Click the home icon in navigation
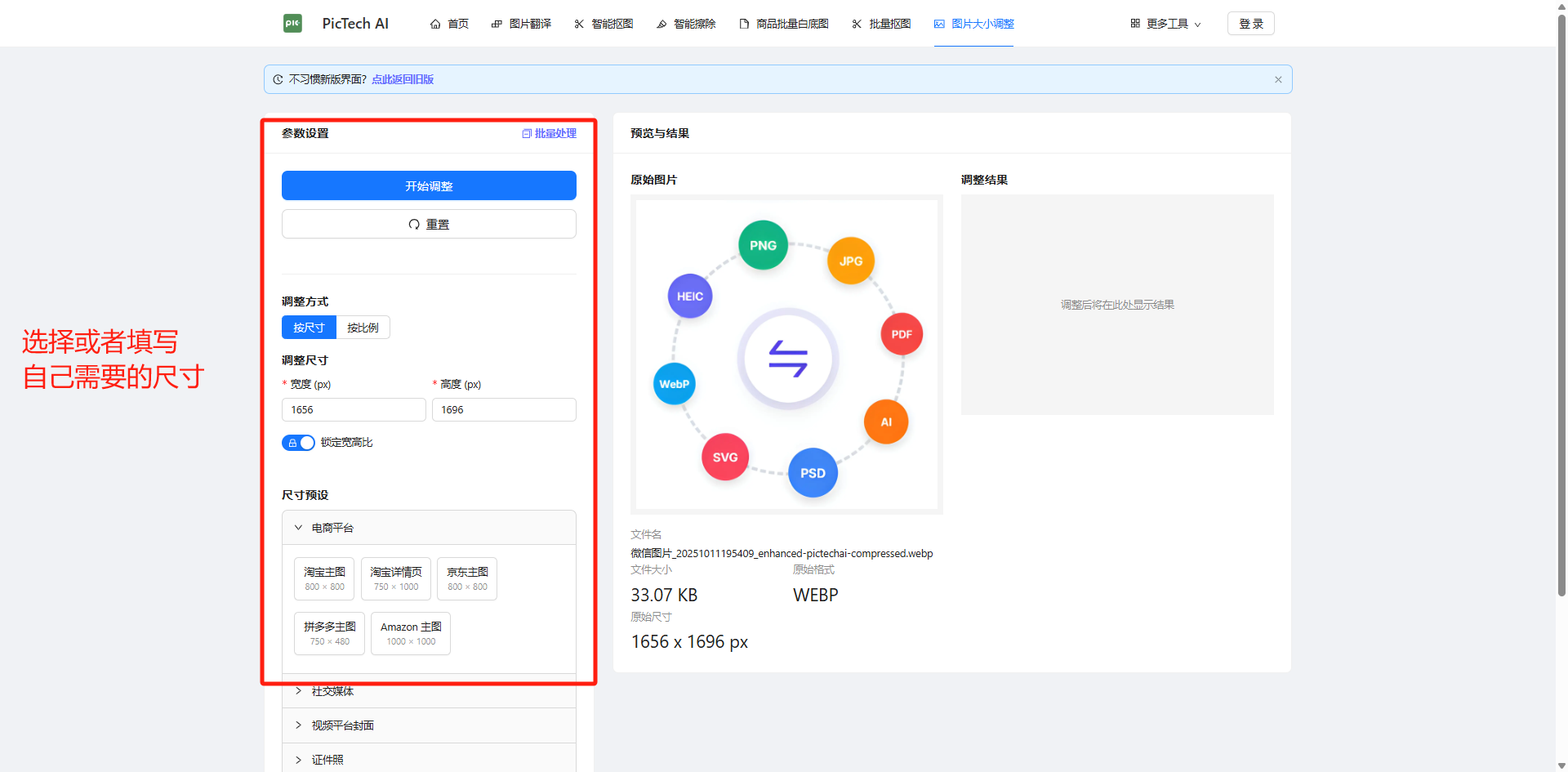Screen dimensions: 1568x772 pos(435,25)
